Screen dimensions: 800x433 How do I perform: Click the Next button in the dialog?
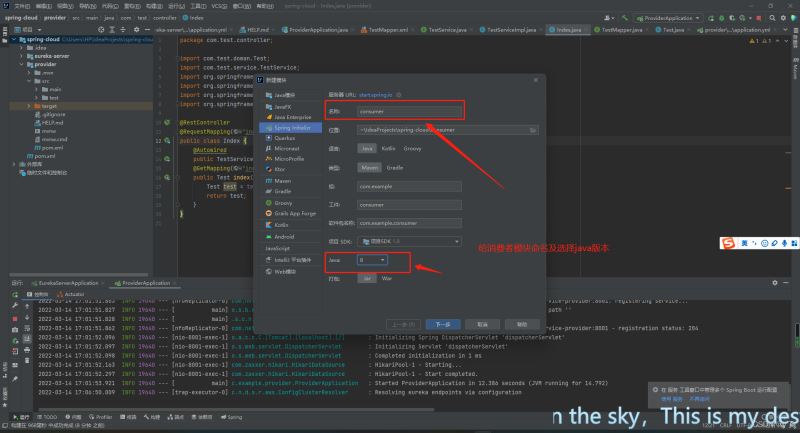pos(443,324)
